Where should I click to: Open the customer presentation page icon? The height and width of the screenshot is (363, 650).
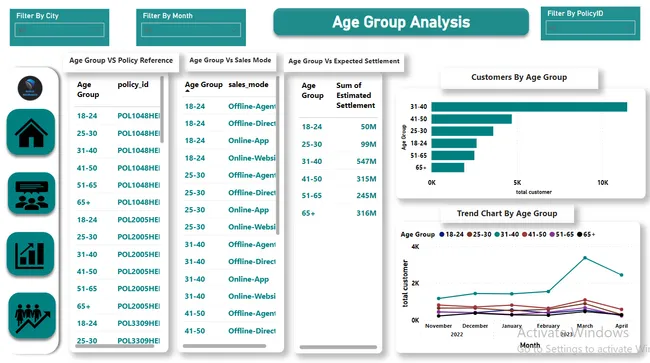click(x=31, y=194)
